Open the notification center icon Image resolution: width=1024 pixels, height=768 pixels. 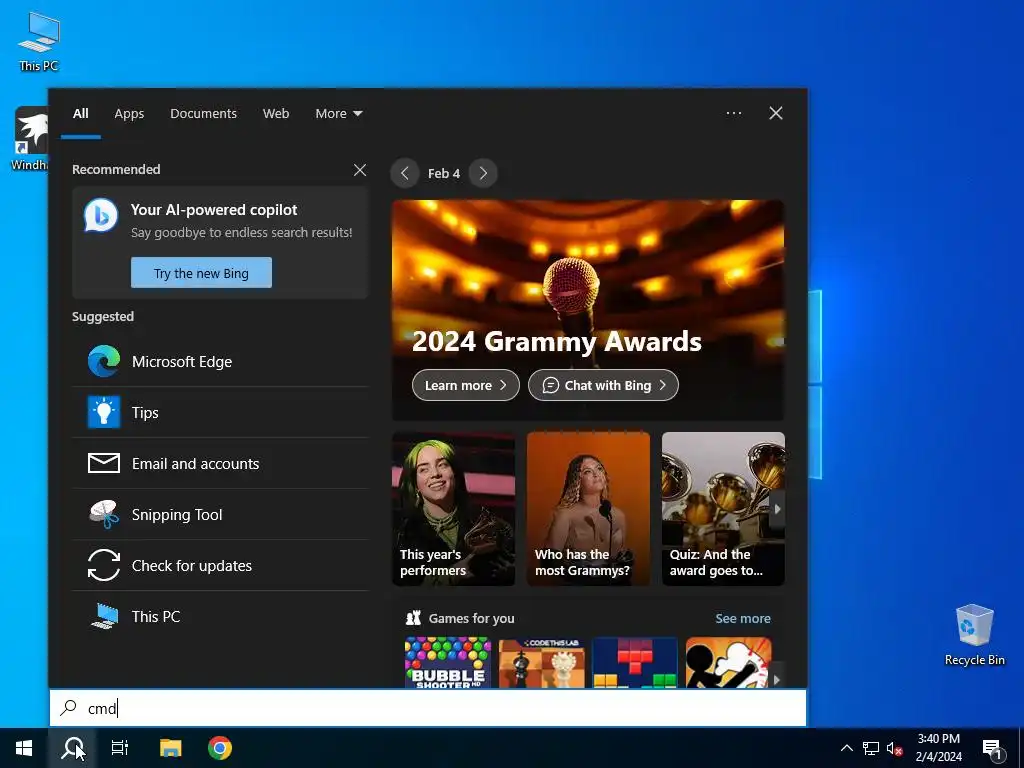click(993, 750)
